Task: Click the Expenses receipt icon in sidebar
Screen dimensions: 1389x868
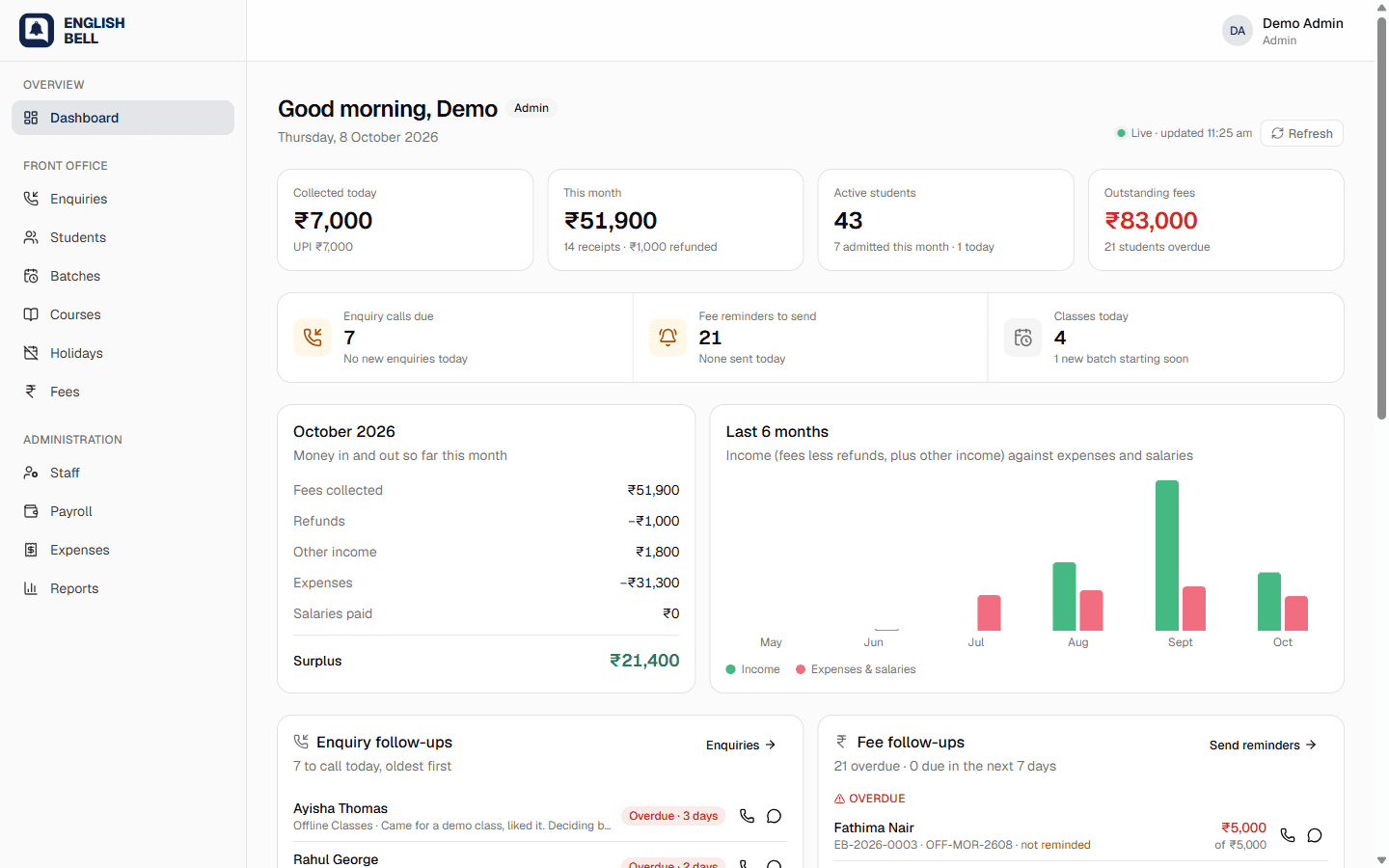Action: click(31, 550)
